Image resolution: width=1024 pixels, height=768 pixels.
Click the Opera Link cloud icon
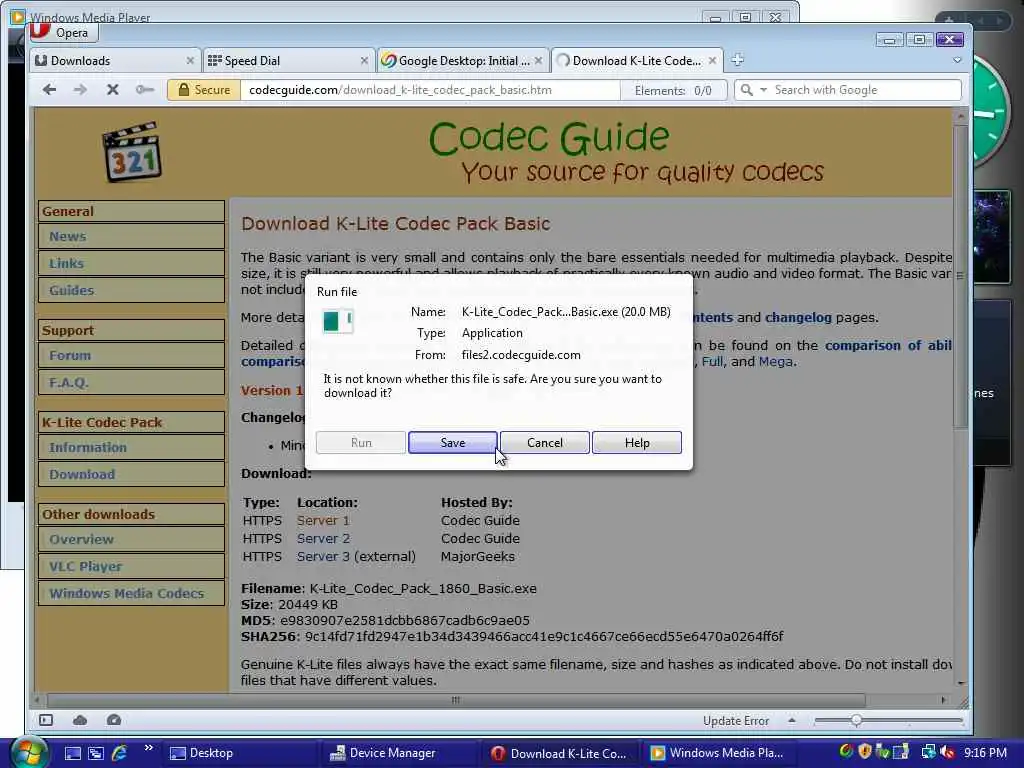point(80,720)
